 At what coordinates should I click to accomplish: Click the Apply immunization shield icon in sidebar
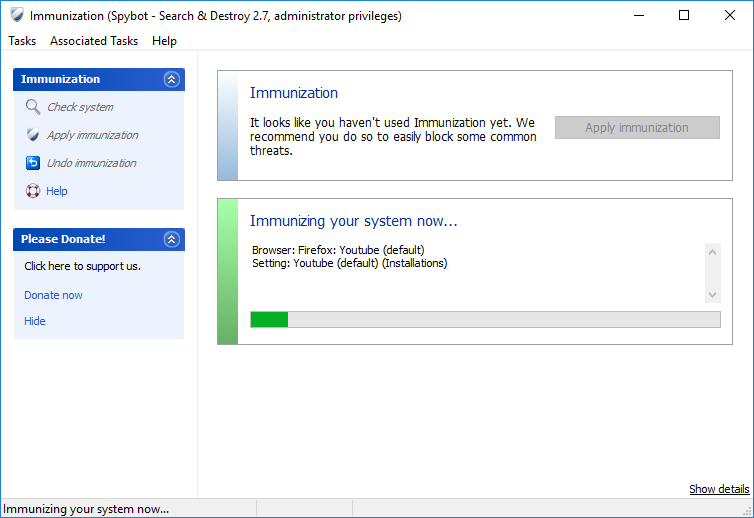(x=33, y=135)
